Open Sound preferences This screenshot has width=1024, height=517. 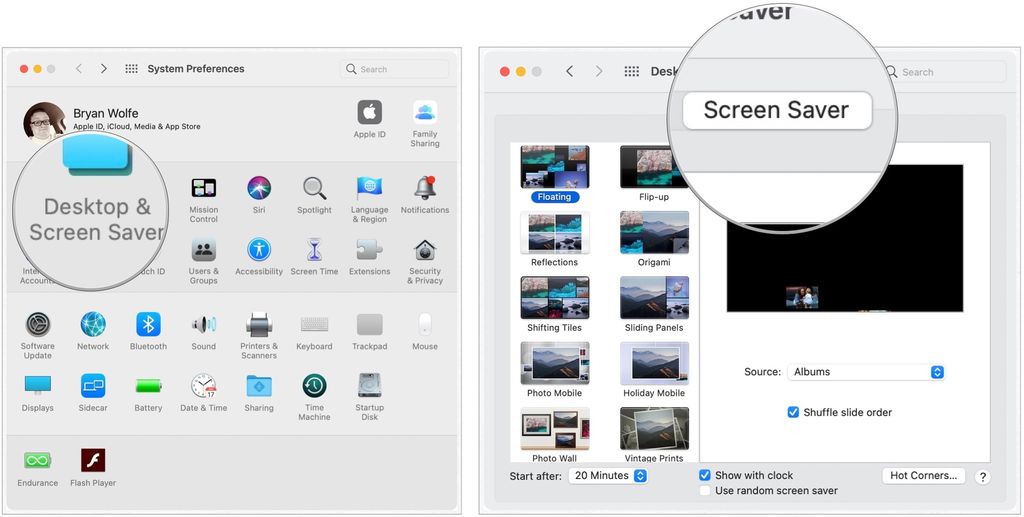tap(204, 324)
